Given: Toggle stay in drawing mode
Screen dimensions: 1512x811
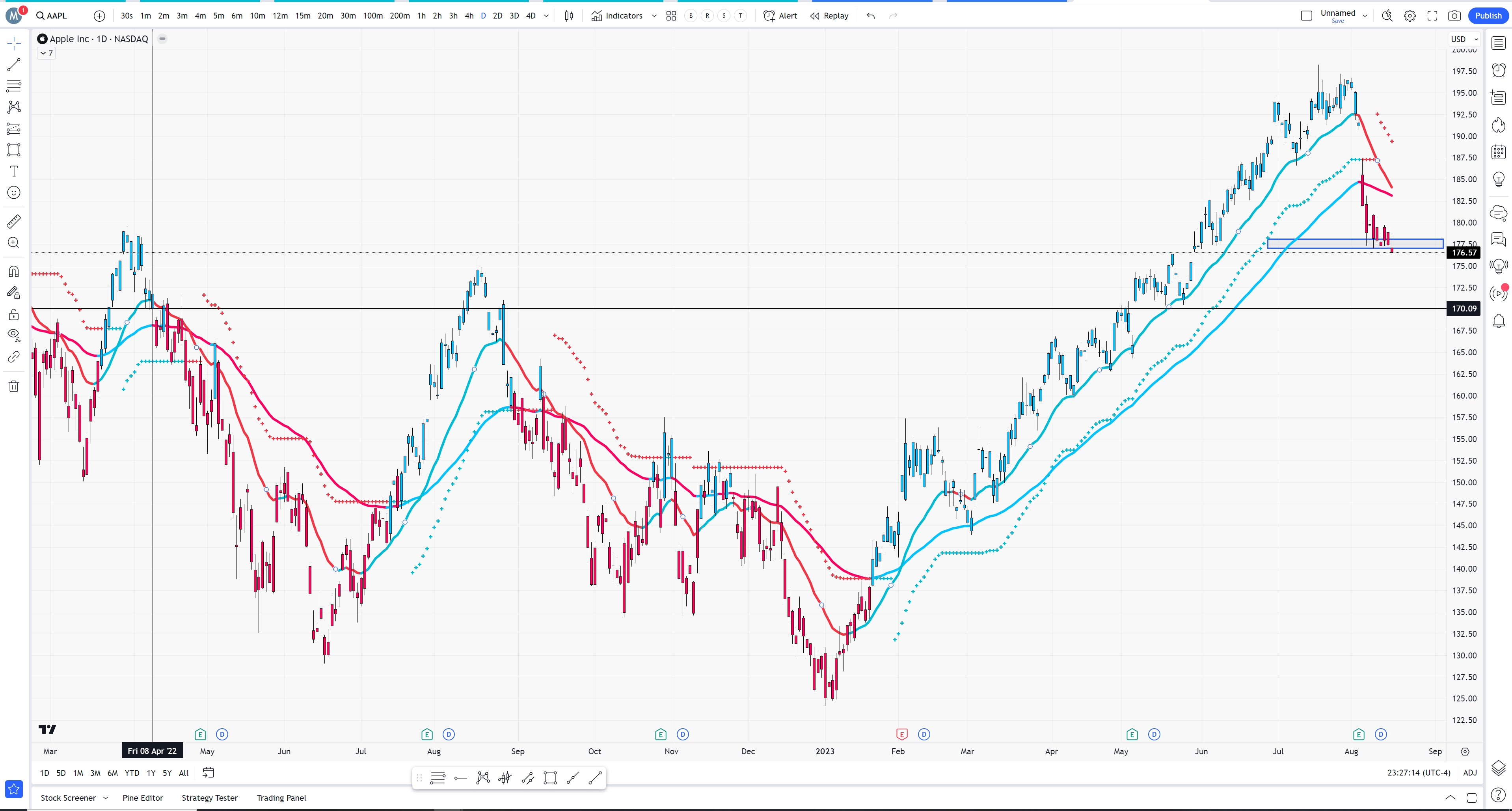Looking at the screenshot, I should click(14, 293).
